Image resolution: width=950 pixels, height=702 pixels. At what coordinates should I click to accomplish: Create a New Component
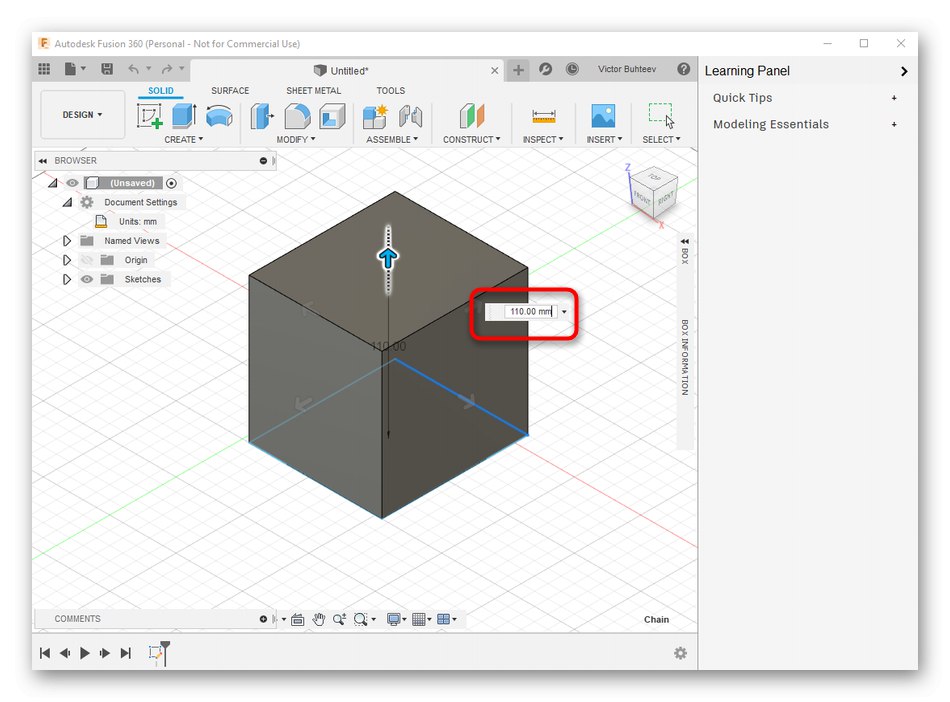[x=375, y=116]
